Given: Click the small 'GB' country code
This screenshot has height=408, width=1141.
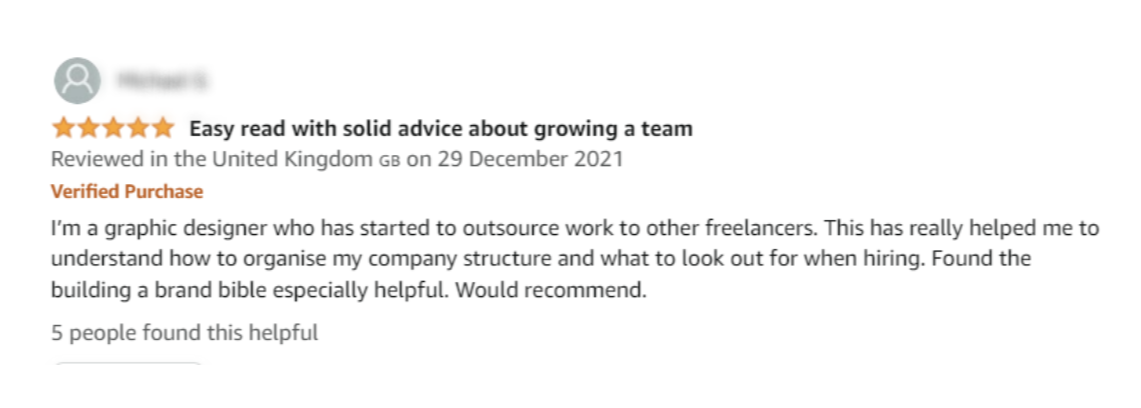Looking at the screenshot, I should click(389, 161).
